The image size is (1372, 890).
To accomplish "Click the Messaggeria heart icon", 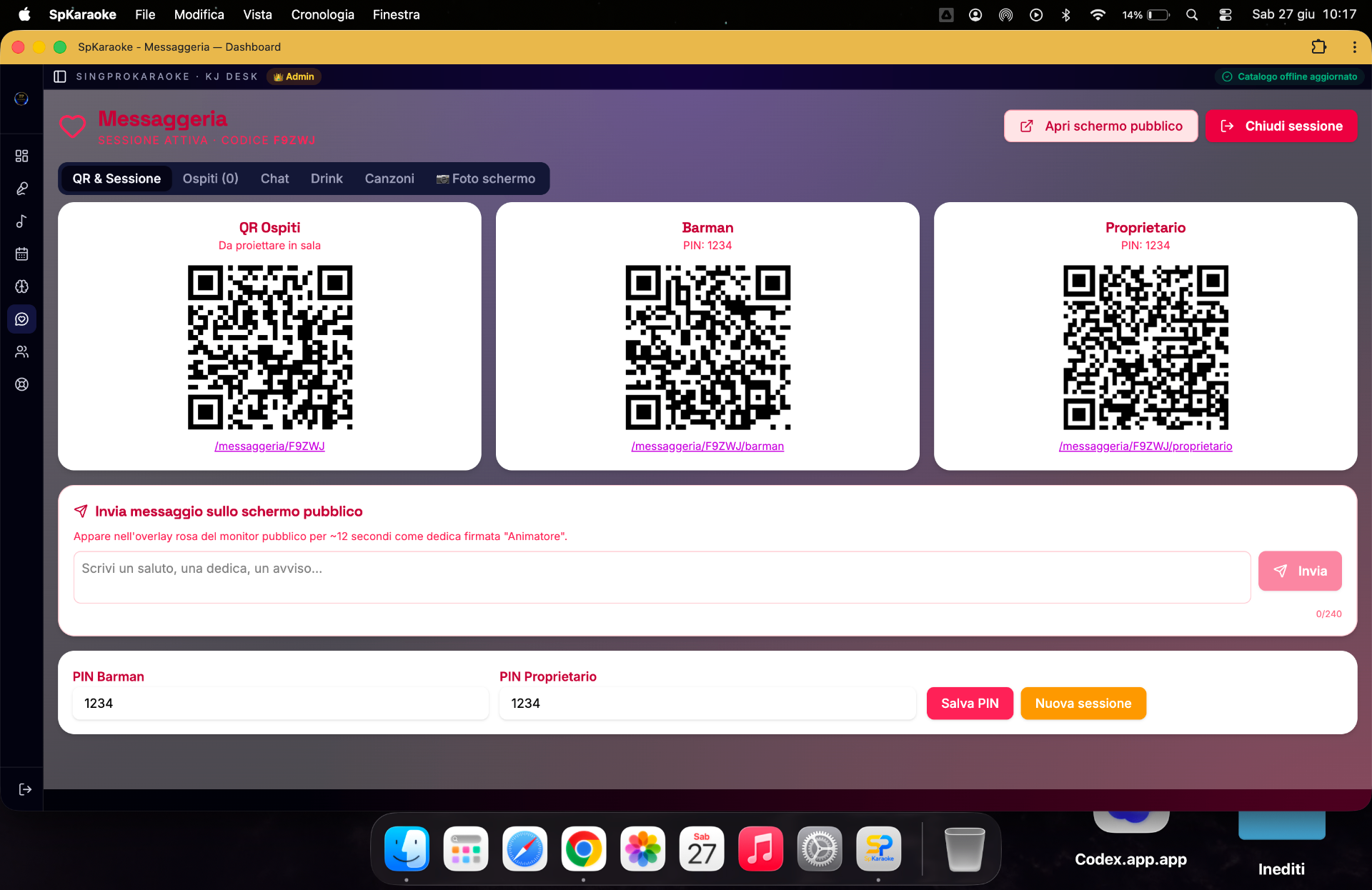I will 72,126.
